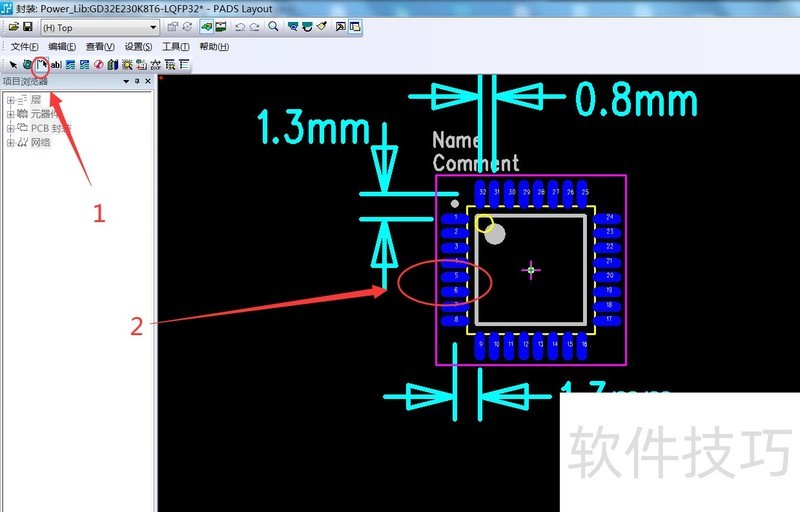Screen dimensions: 800x512
Task: Click the brush clear-highlight icon
Action: 321,26
